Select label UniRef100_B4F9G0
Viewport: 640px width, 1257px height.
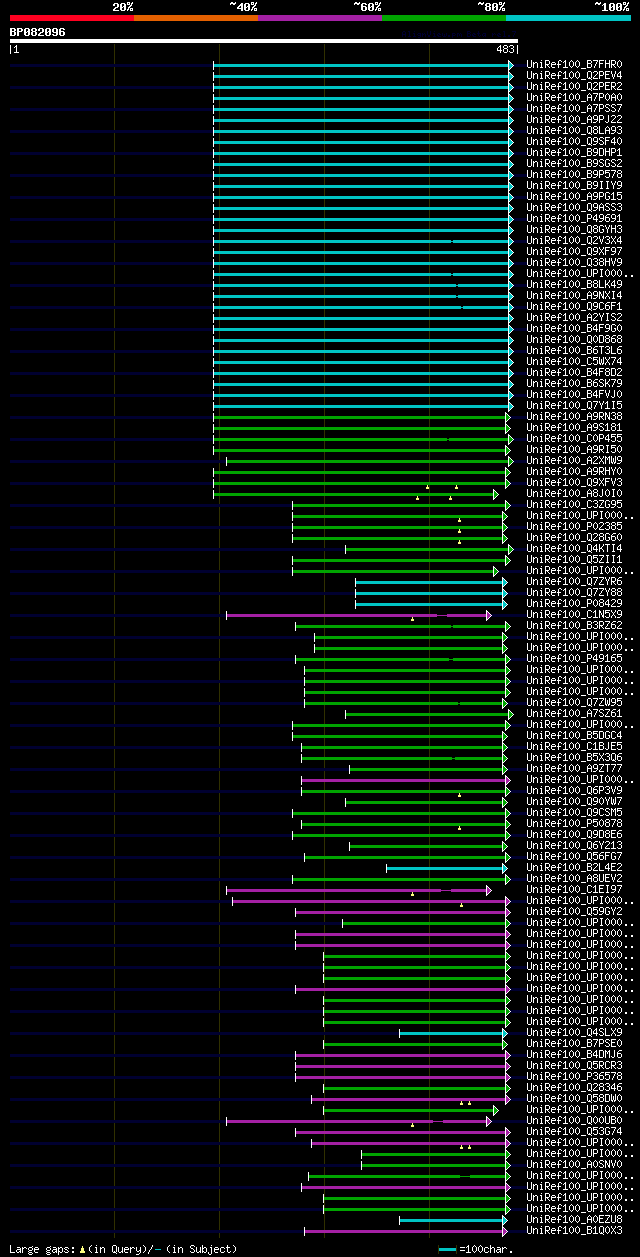tap(574, 328)
